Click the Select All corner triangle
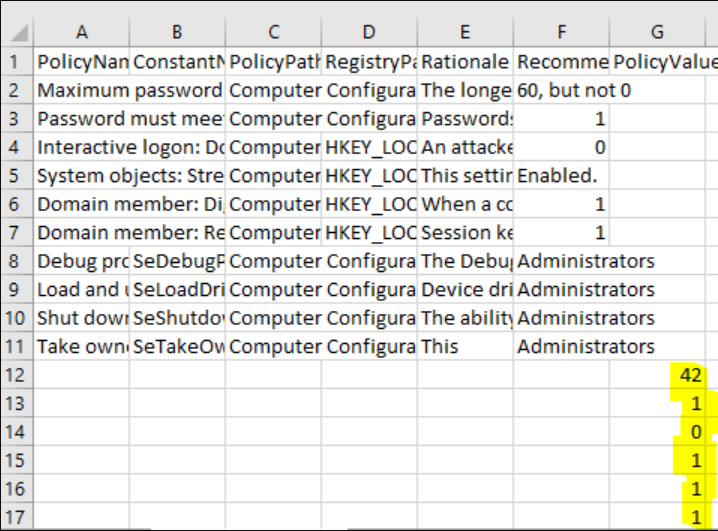 click(17, 32)
